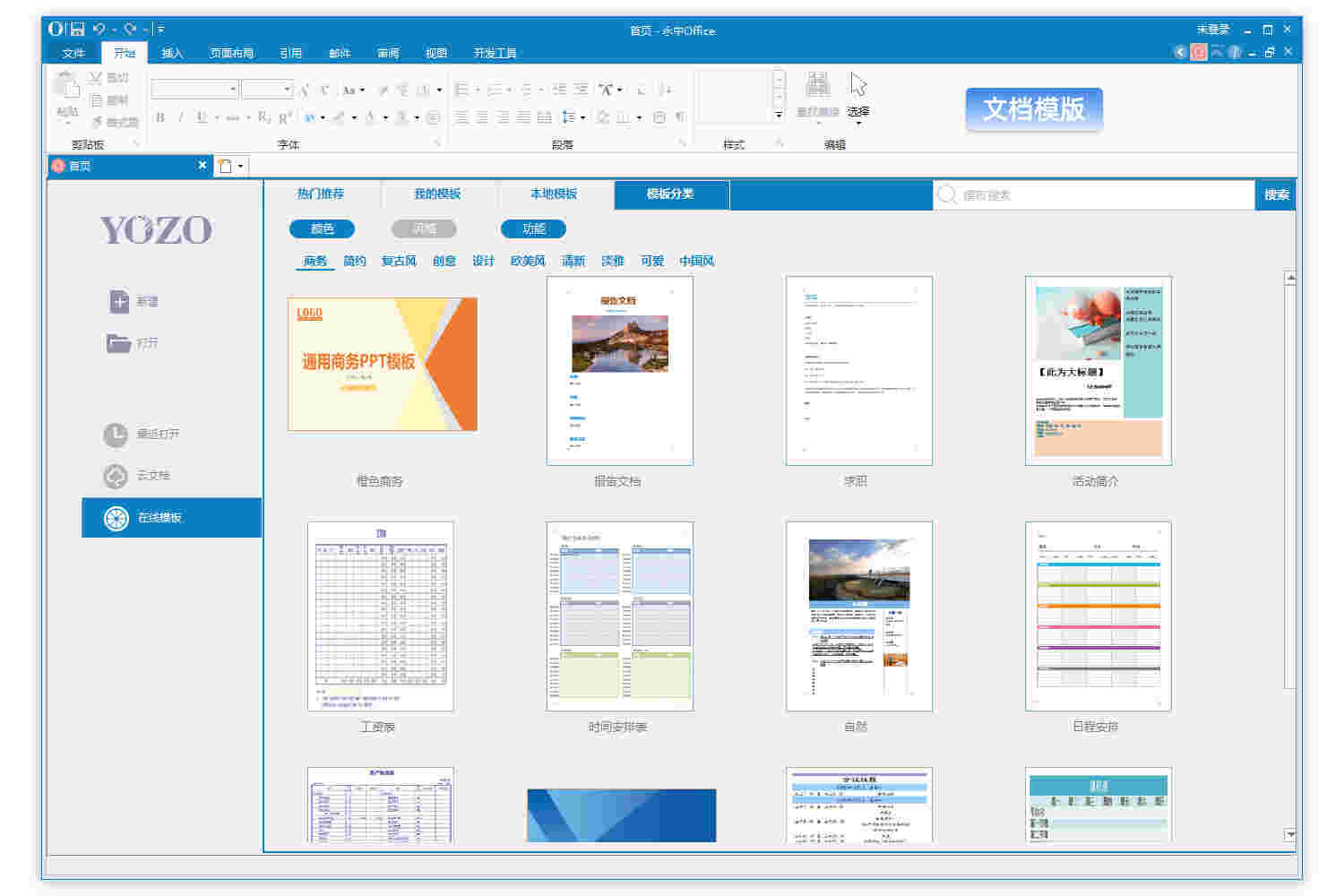Click the justify alignment icon

(523, 117)
